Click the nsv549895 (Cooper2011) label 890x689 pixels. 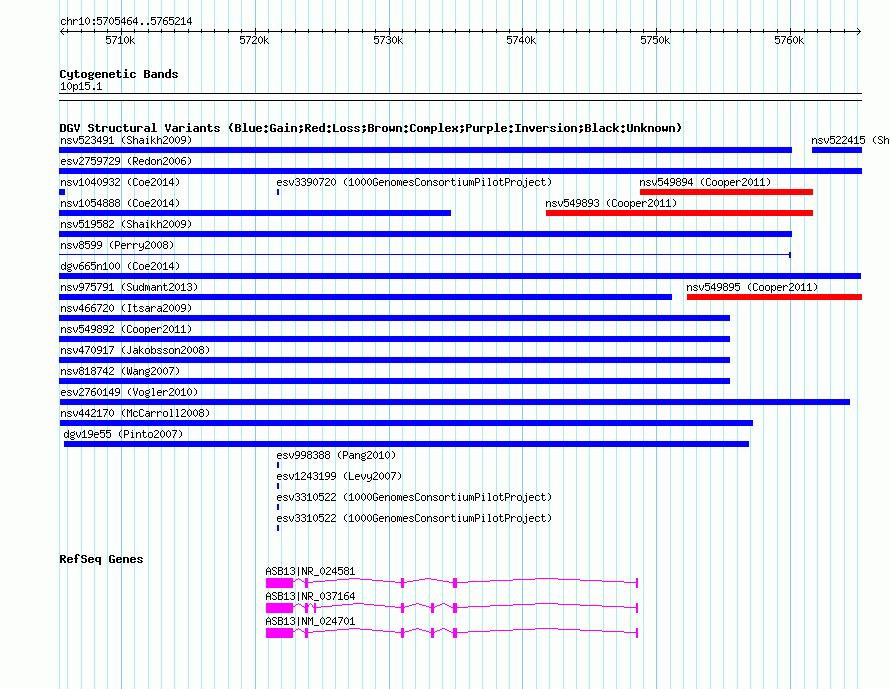(x=752, y=287)
